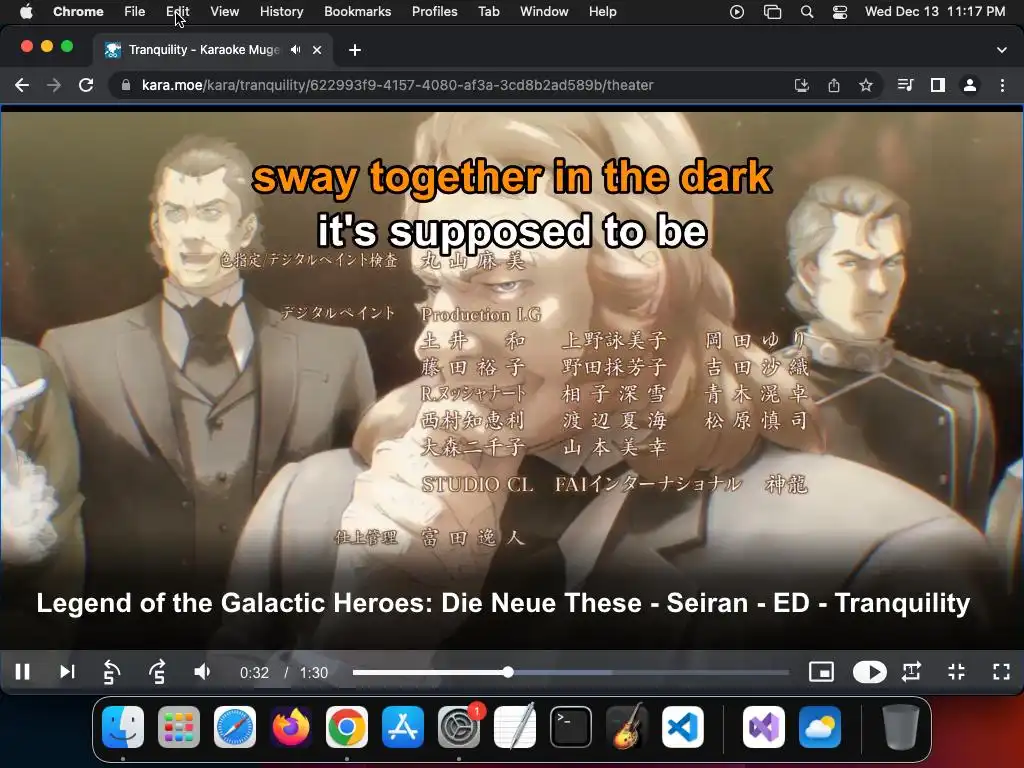Click the menu bar play status icon

click(x=737, y=11)
